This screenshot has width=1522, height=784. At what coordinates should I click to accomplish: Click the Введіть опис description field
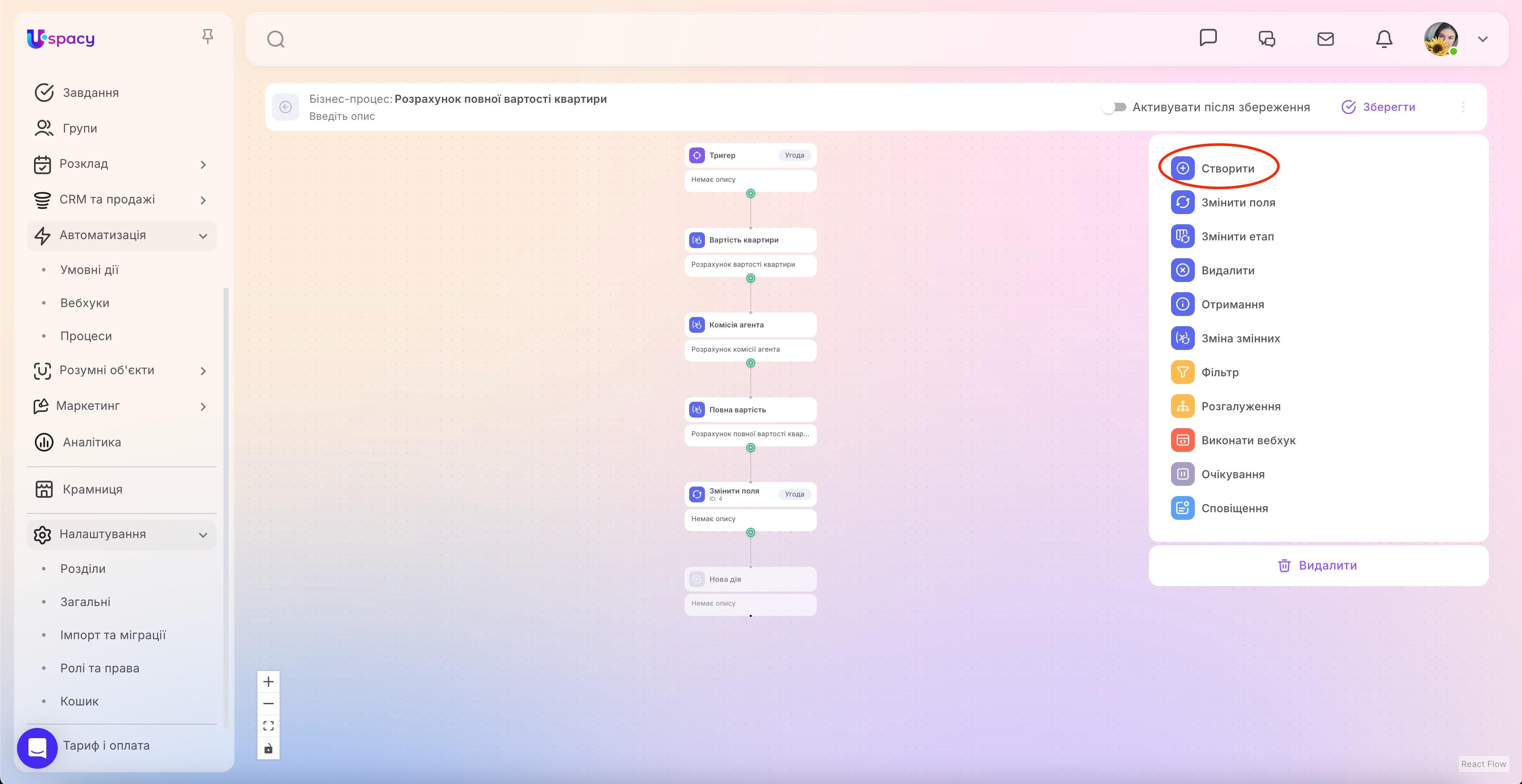click(x=342, y=116)
